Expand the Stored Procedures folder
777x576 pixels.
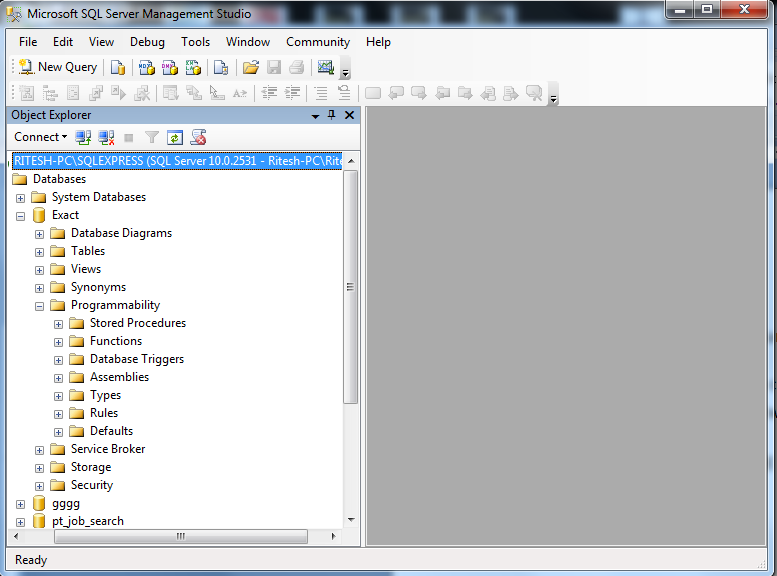tap(58, 324)
